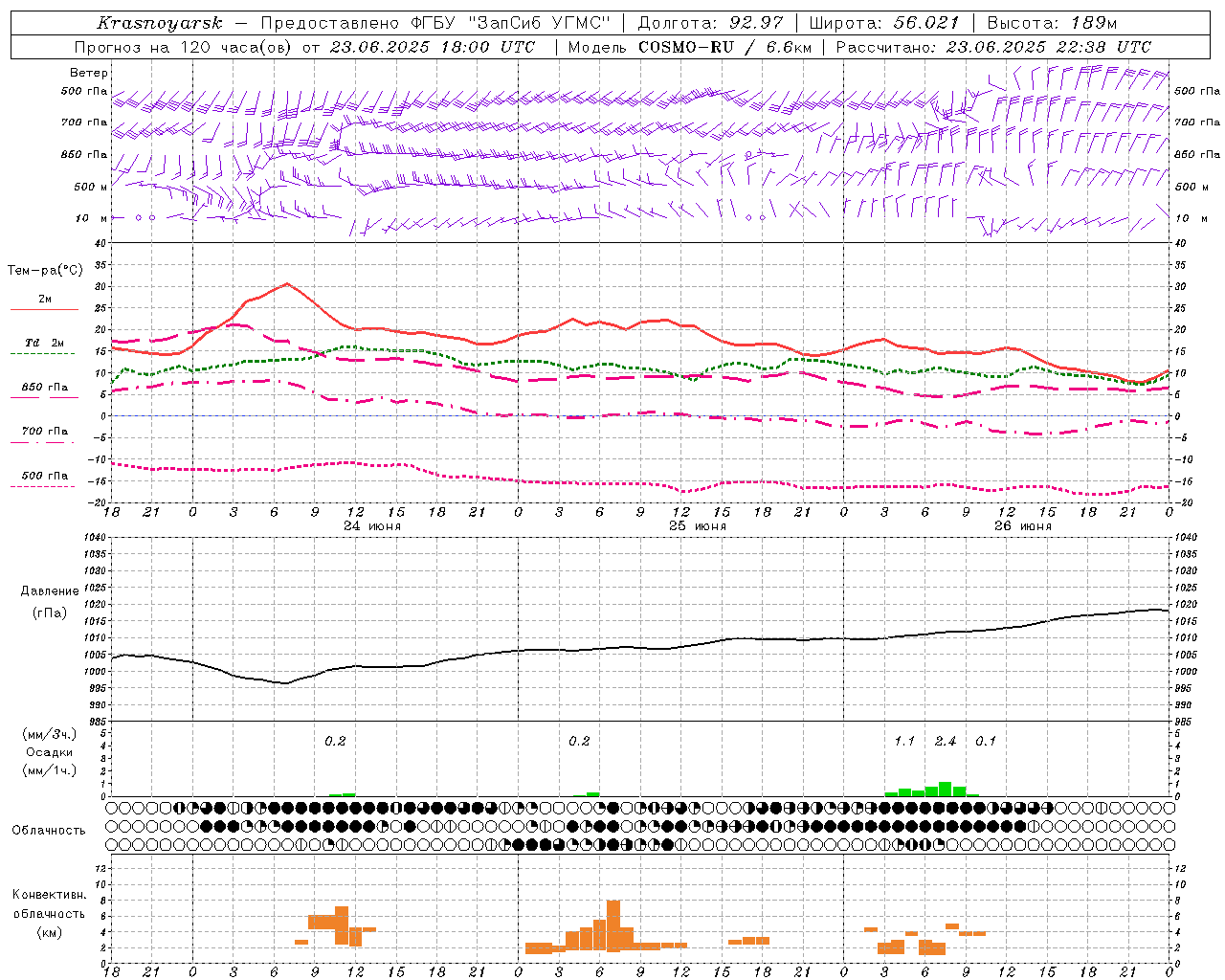Click the '500 гПа' temperature legend entry
The height and width of the screenshot is (980, 1225).
[45, 476]
